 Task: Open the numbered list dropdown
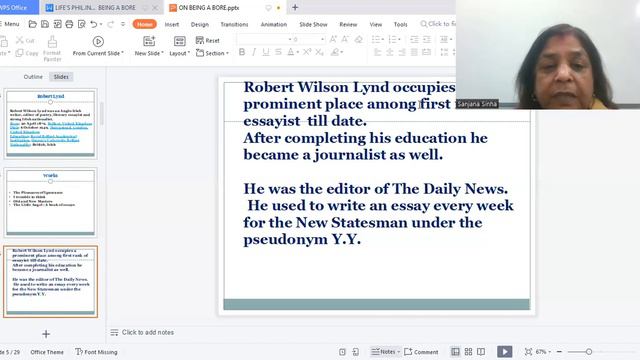point(399,39)
